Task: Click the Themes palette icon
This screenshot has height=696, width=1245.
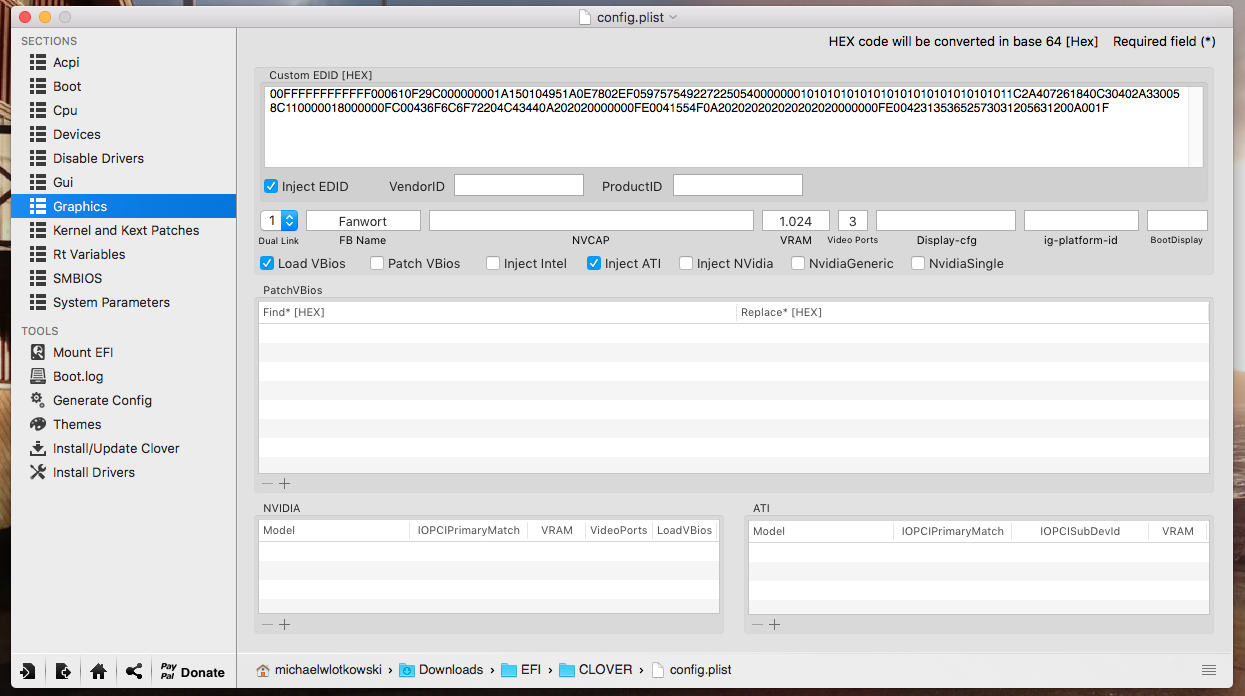Action: click(38, 424)
